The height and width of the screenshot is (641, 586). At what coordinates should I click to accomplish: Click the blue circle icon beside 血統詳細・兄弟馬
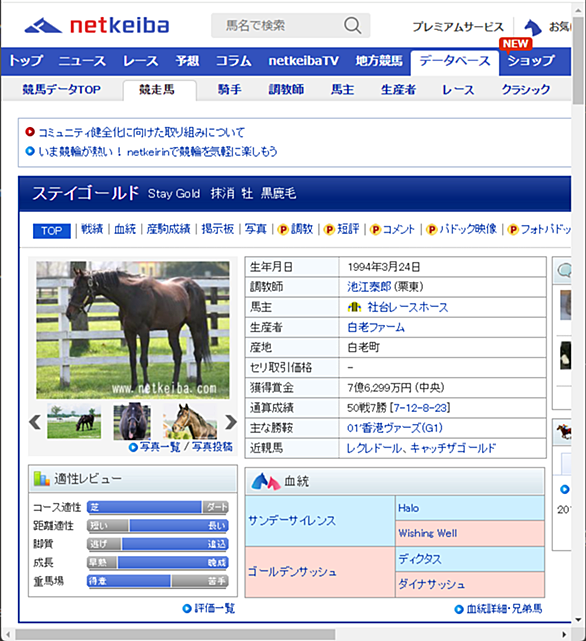click(459, 610)
